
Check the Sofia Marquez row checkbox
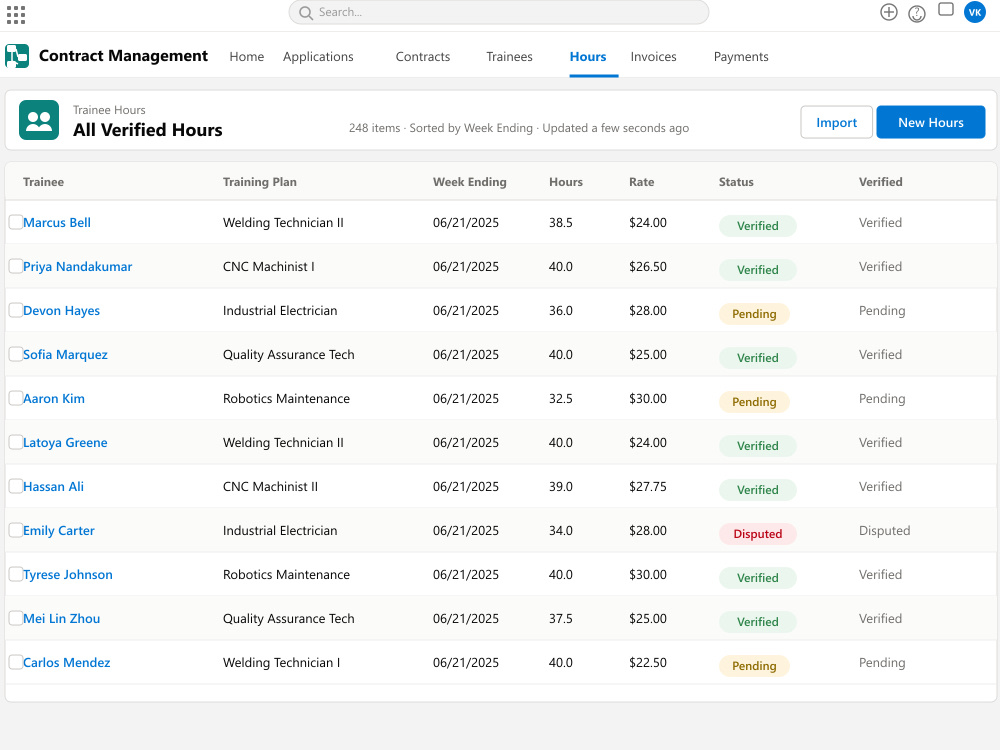16,354
